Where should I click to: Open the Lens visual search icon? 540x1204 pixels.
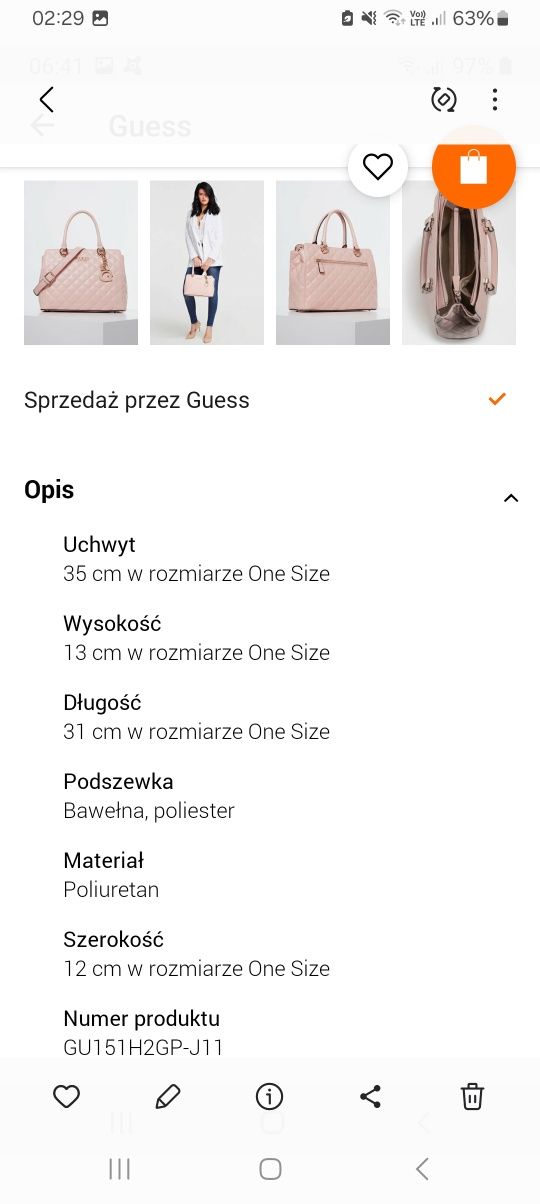(x=443, y=99)
